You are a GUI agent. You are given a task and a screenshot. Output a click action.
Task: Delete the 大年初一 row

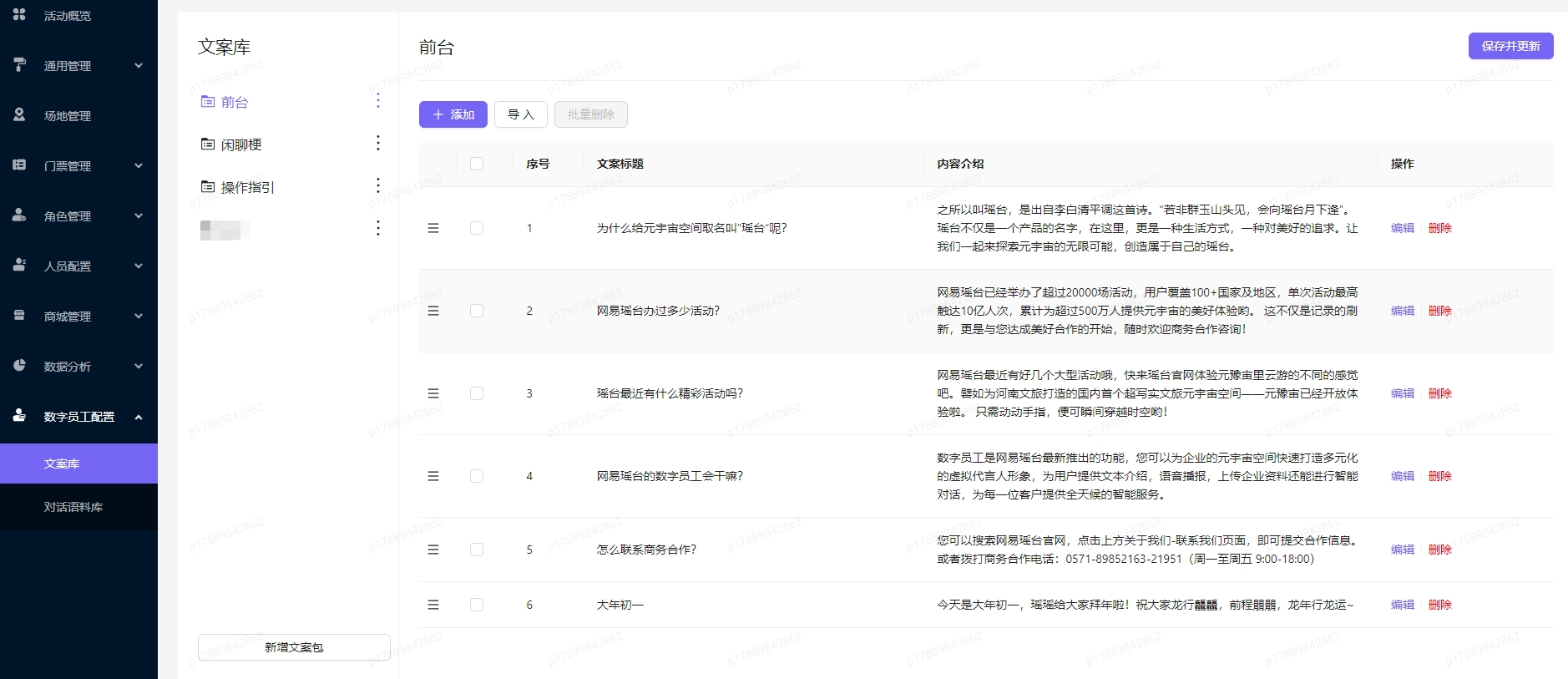point(1439,605)
